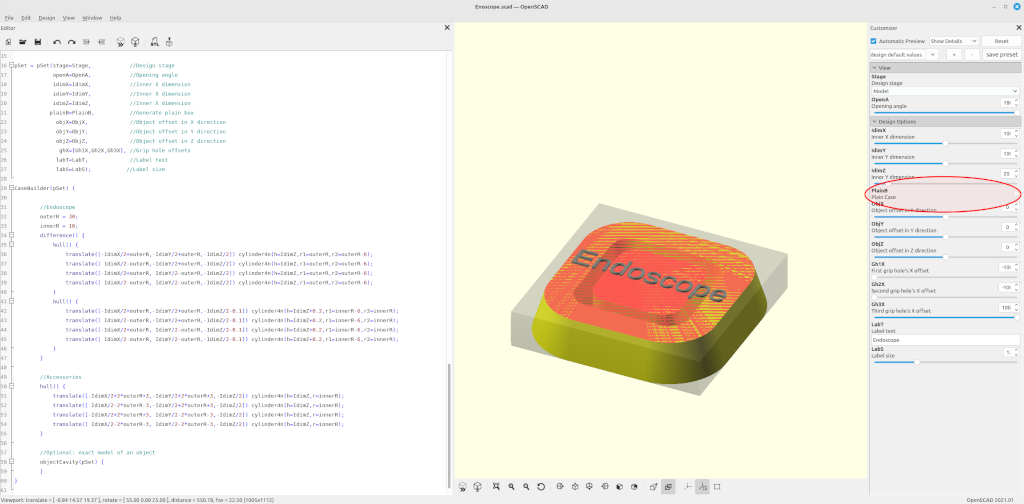Click the LabS label size slider handle

click(x=917, y=362)
